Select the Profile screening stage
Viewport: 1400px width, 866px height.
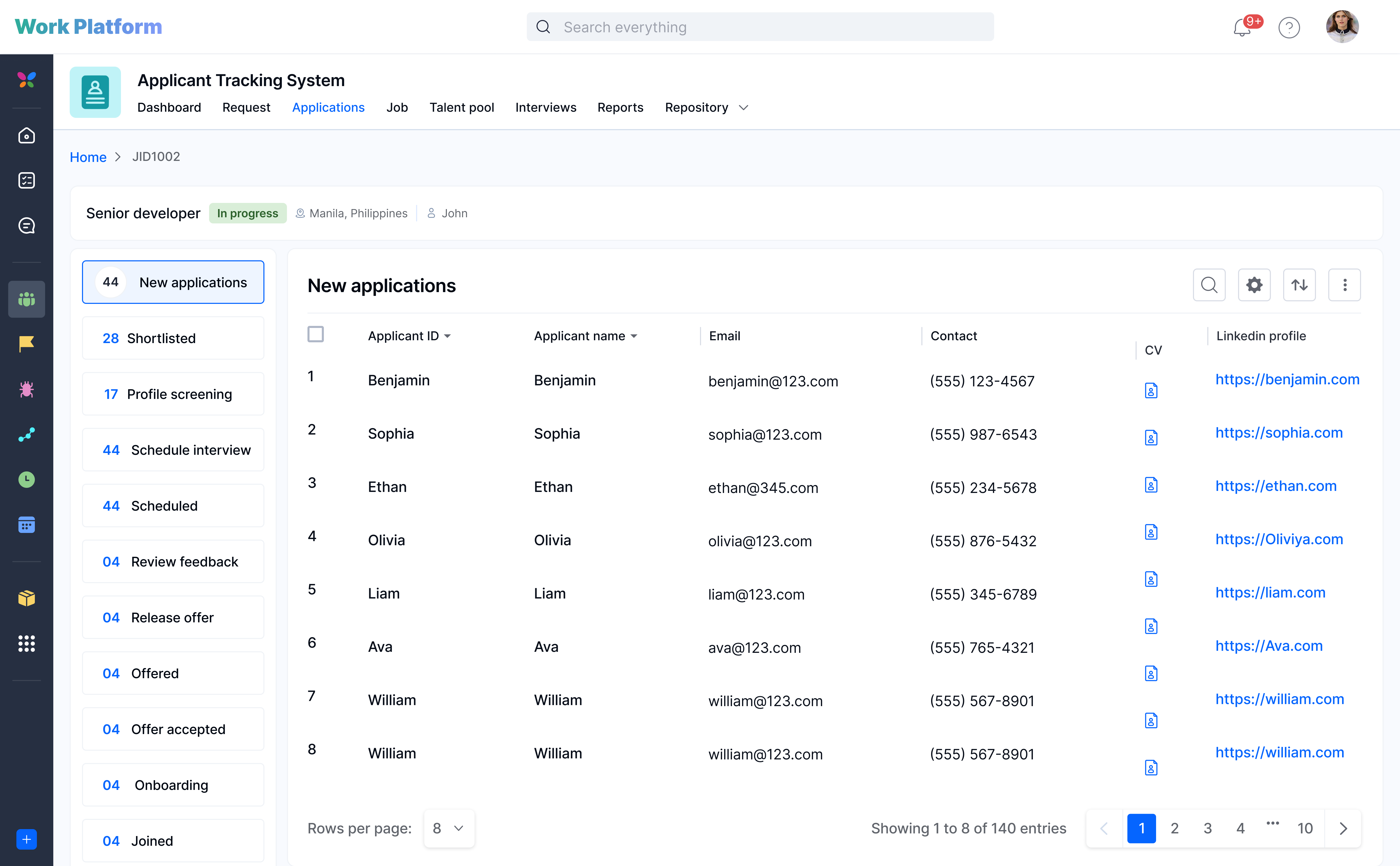(173, 394)
